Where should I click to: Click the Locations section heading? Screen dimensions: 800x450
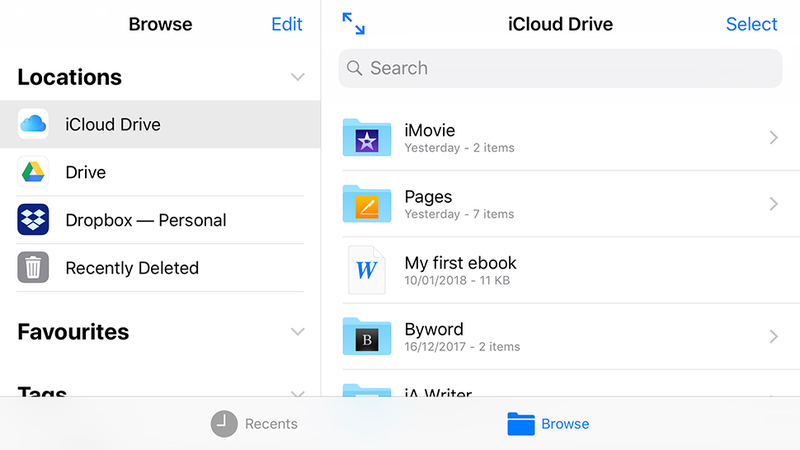tap(69, 77)
